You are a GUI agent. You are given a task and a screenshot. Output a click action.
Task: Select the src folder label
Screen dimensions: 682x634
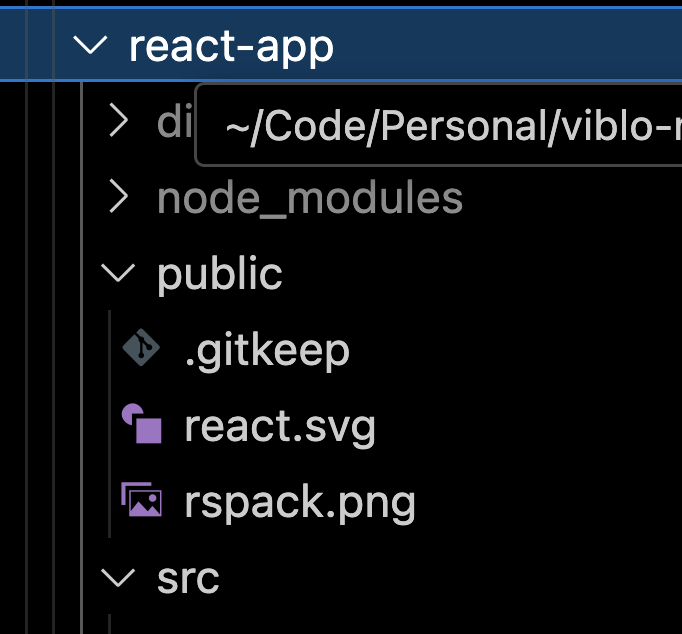188,577
